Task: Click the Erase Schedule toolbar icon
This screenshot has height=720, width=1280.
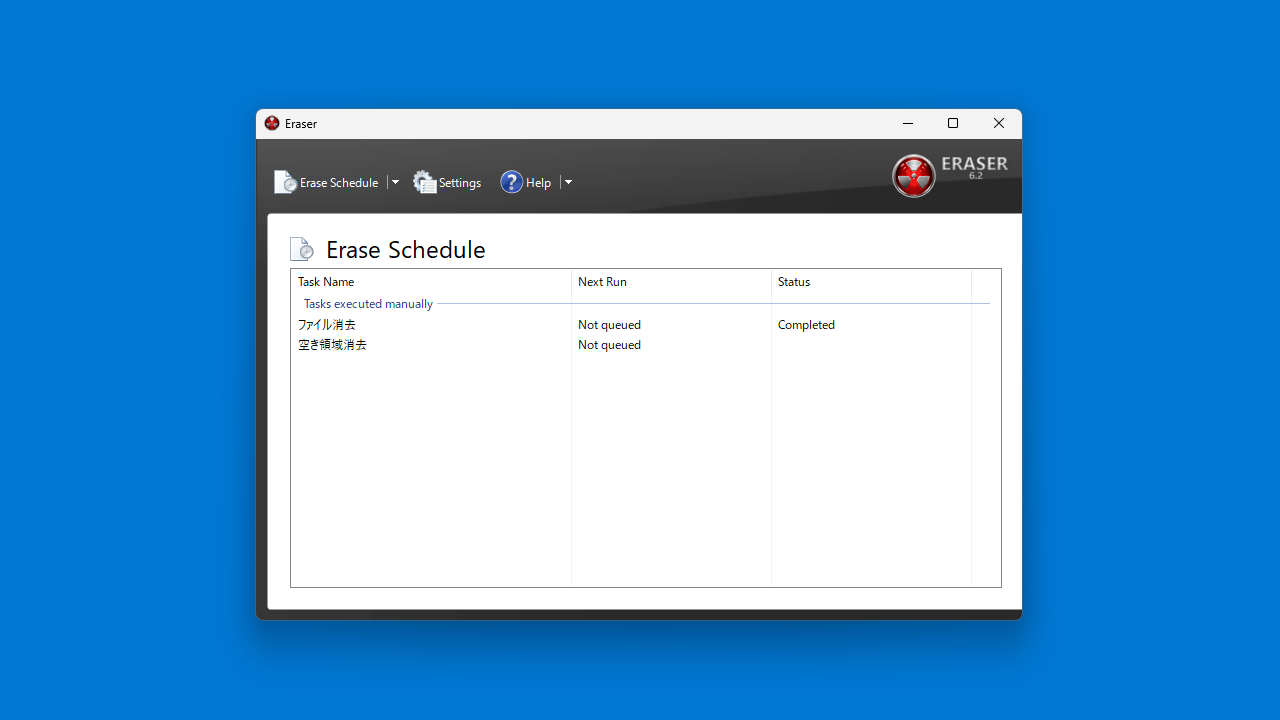Action: [285, 182]
